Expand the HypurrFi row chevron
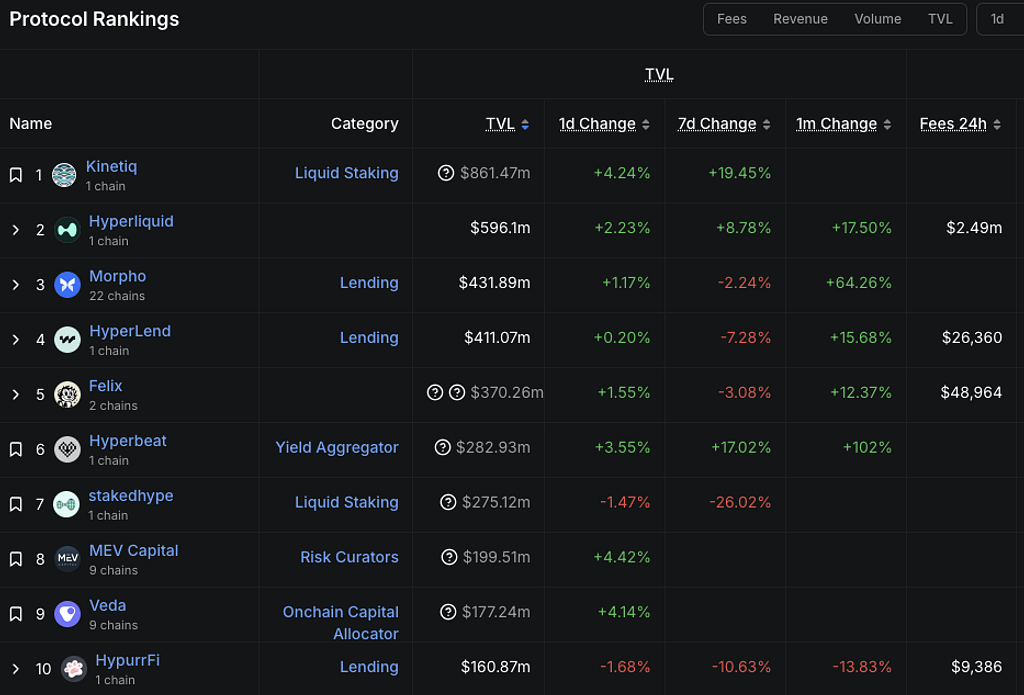The width and height of the screenshot is (1024, 695). click(x=16, y=669)
